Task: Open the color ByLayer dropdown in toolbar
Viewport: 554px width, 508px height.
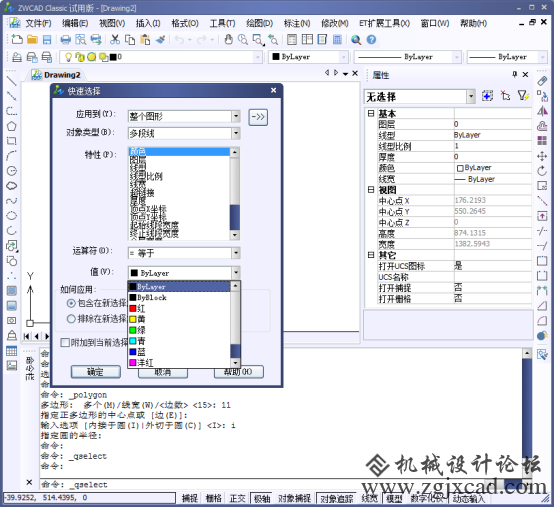Action: pos(343,57)
